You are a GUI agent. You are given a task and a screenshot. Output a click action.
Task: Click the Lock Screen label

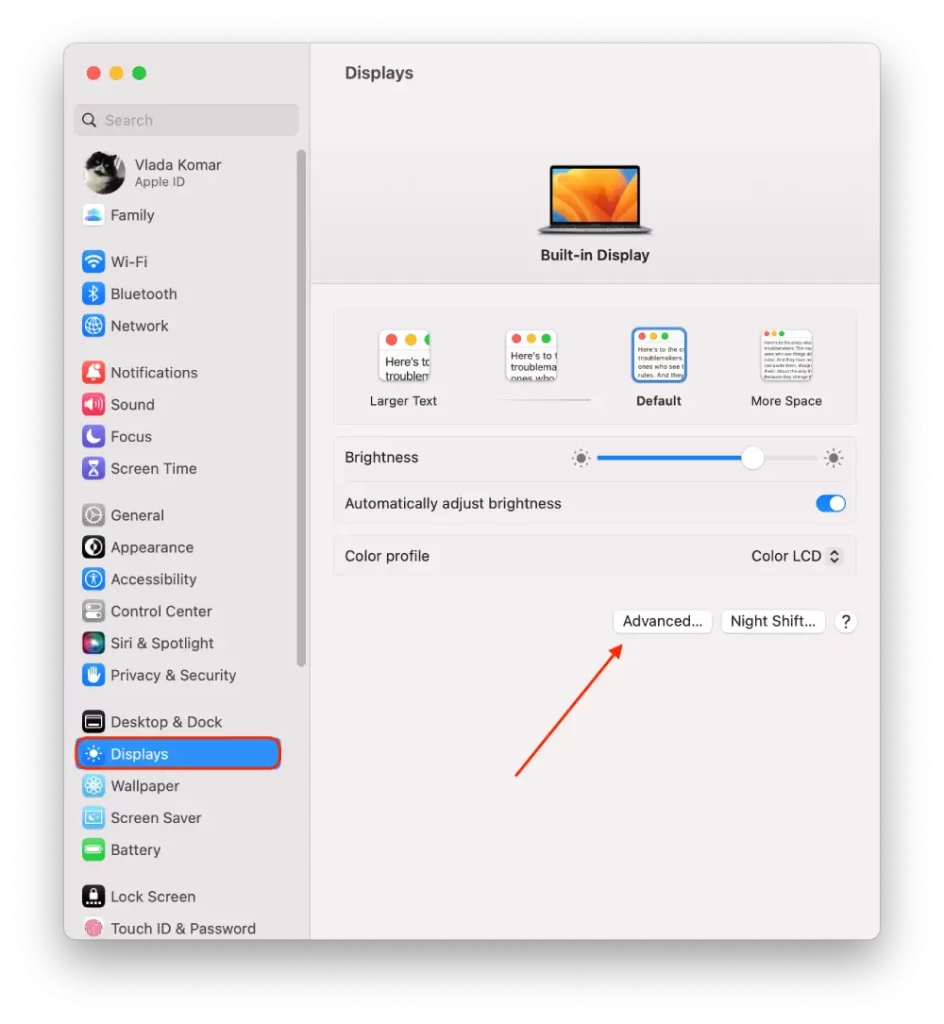coord(153,896)
